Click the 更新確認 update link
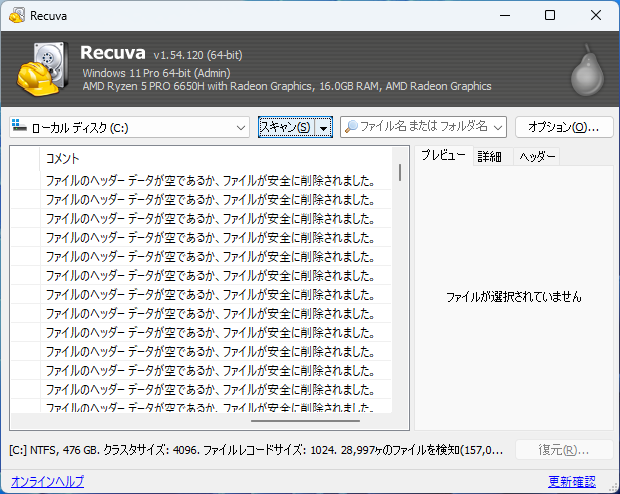 pos(572,481)
